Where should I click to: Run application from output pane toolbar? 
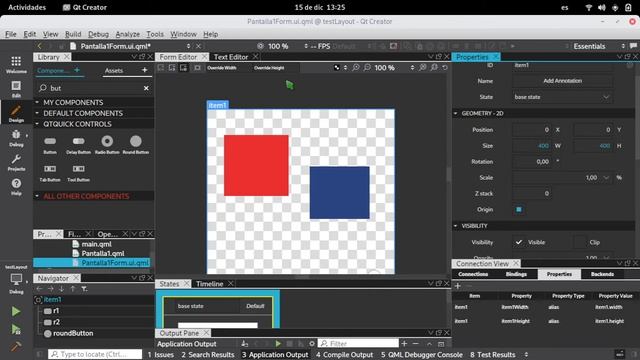(x=278, y=344)
